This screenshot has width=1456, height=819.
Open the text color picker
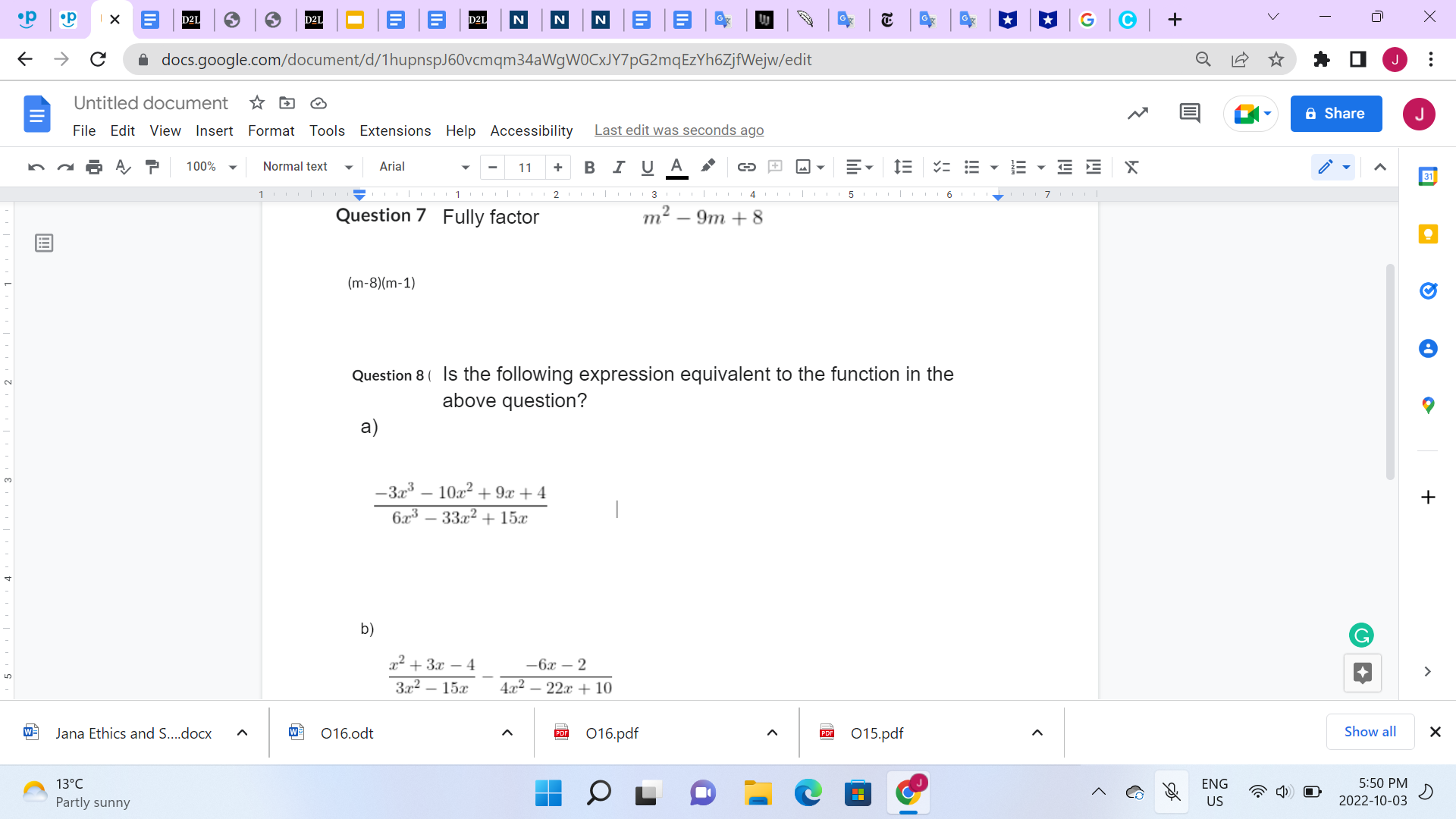click(676, 167)
